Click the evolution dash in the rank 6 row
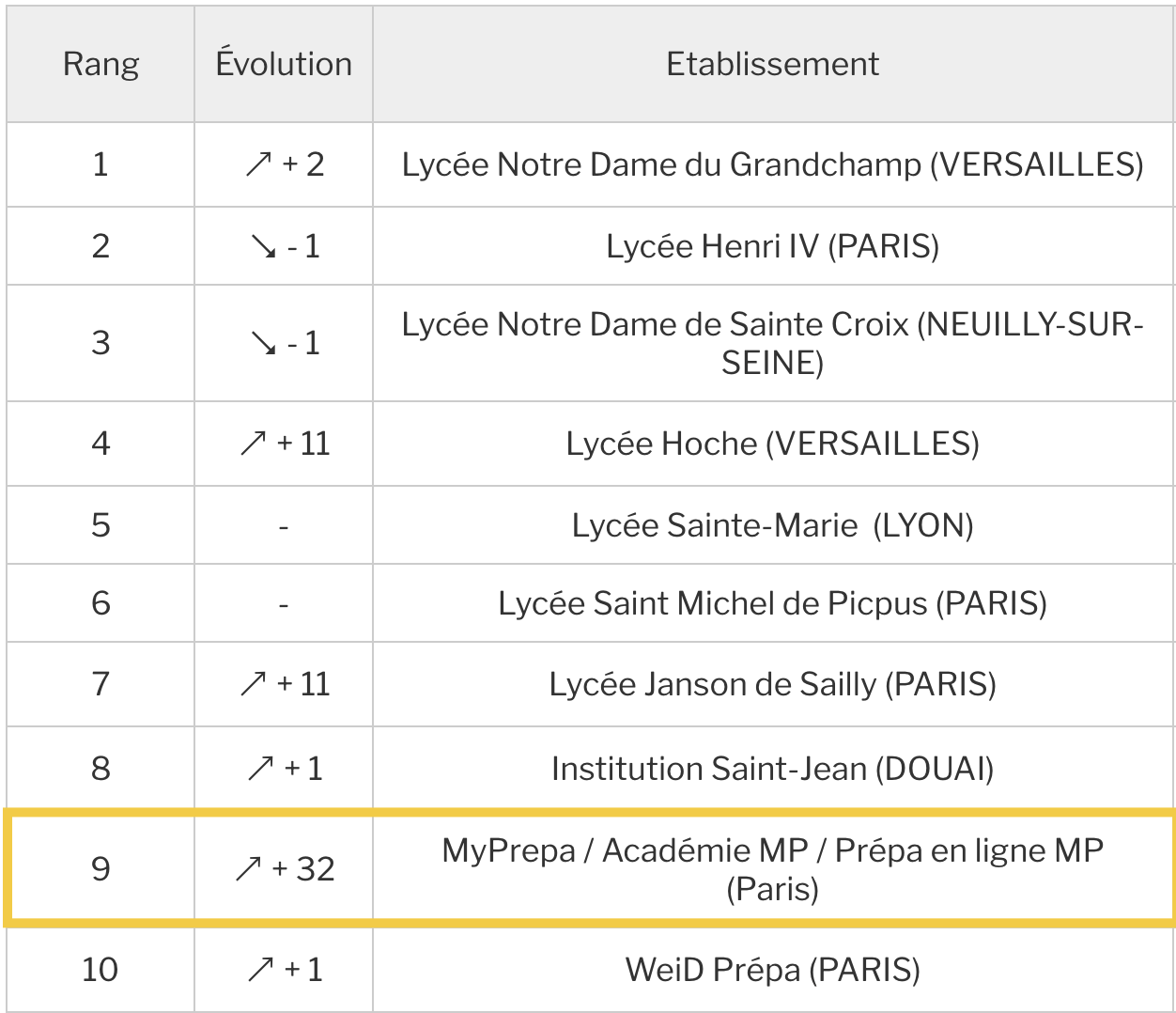Viewport: 1176px width, 1013px height. click(x=284, y=604)
